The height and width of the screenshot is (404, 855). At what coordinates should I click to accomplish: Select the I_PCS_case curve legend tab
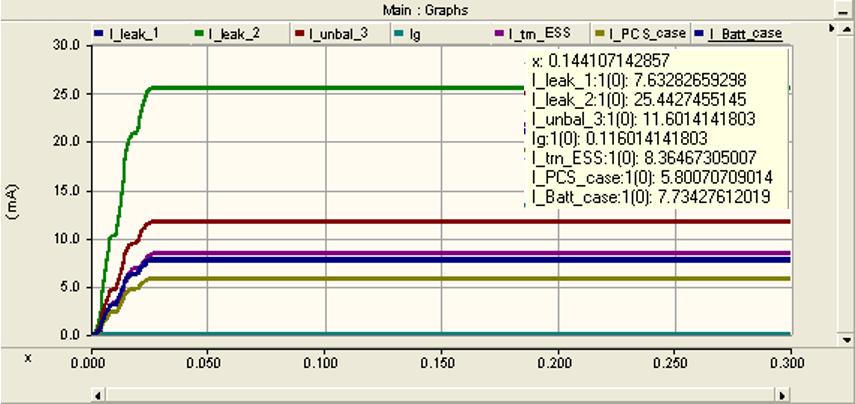coord(641,33)
